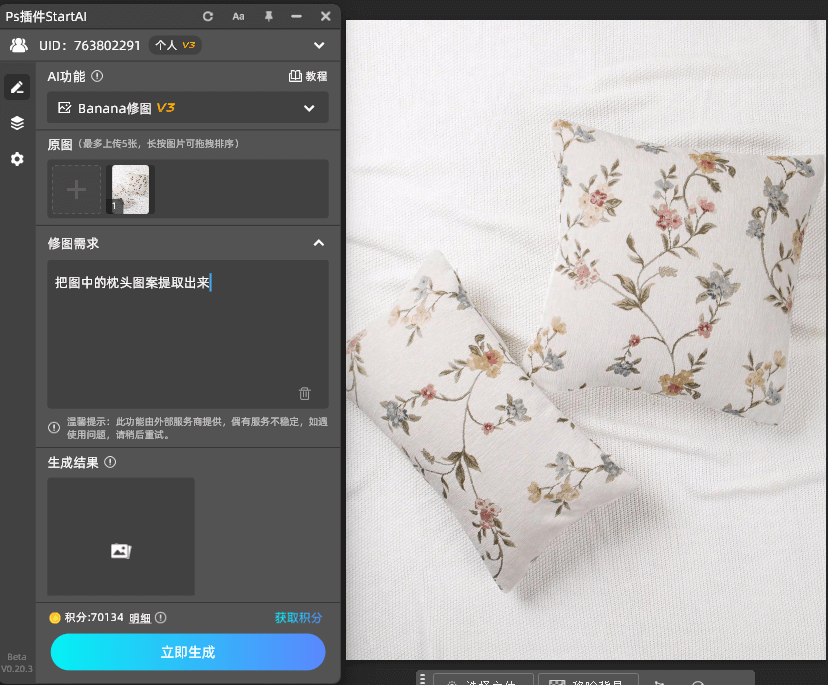Open the settings gear in left sidebar
This screenshot has width=828, height=685.
tap(16, 158)
